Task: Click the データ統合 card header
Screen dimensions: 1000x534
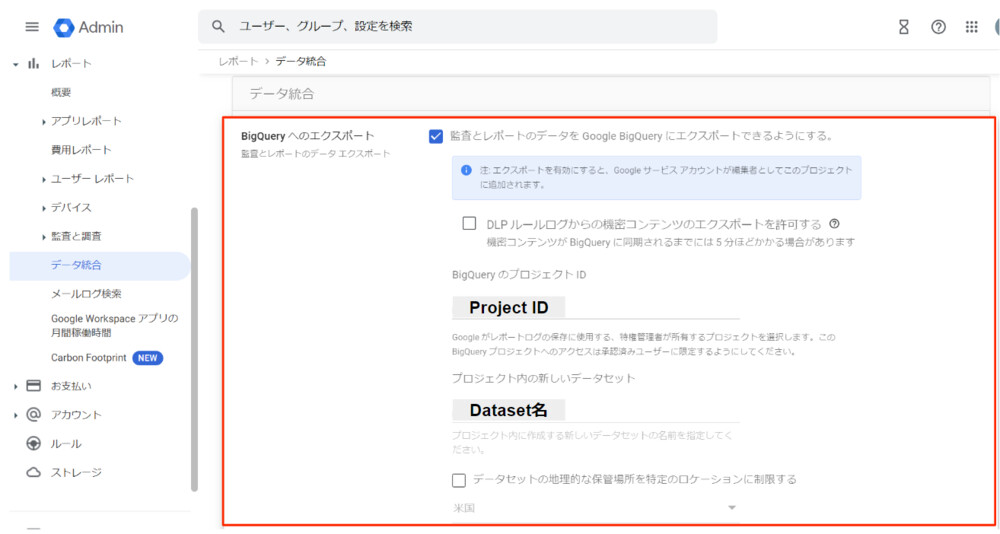Action: click(x=611, y=94)
